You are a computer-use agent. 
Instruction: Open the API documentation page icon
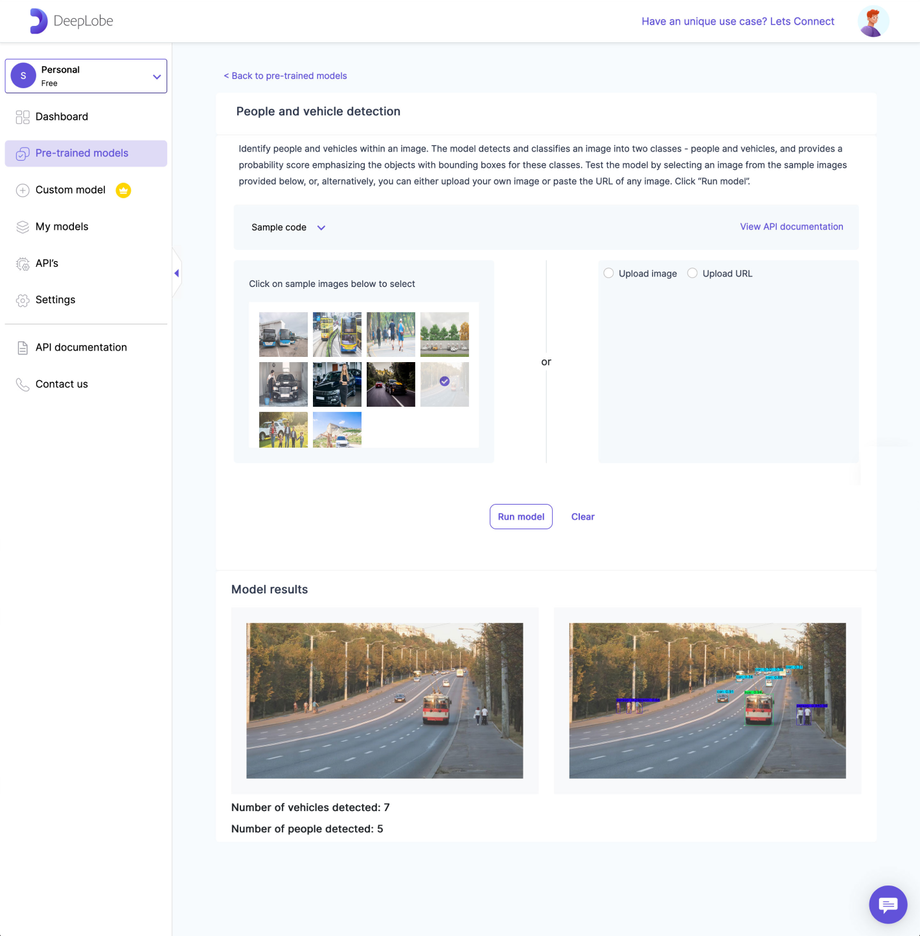21,347
